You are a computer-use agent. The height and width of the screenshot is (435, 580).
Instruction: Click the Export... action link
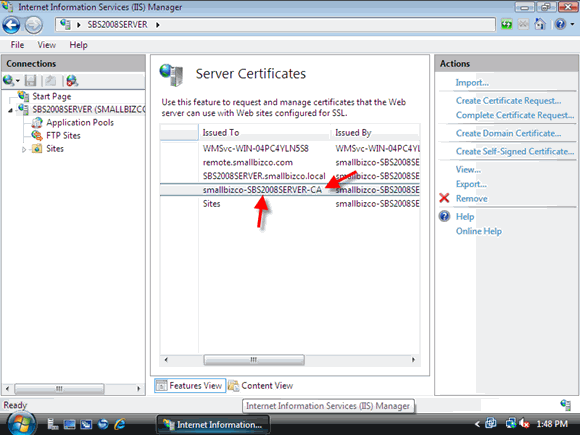click(471, 184)
